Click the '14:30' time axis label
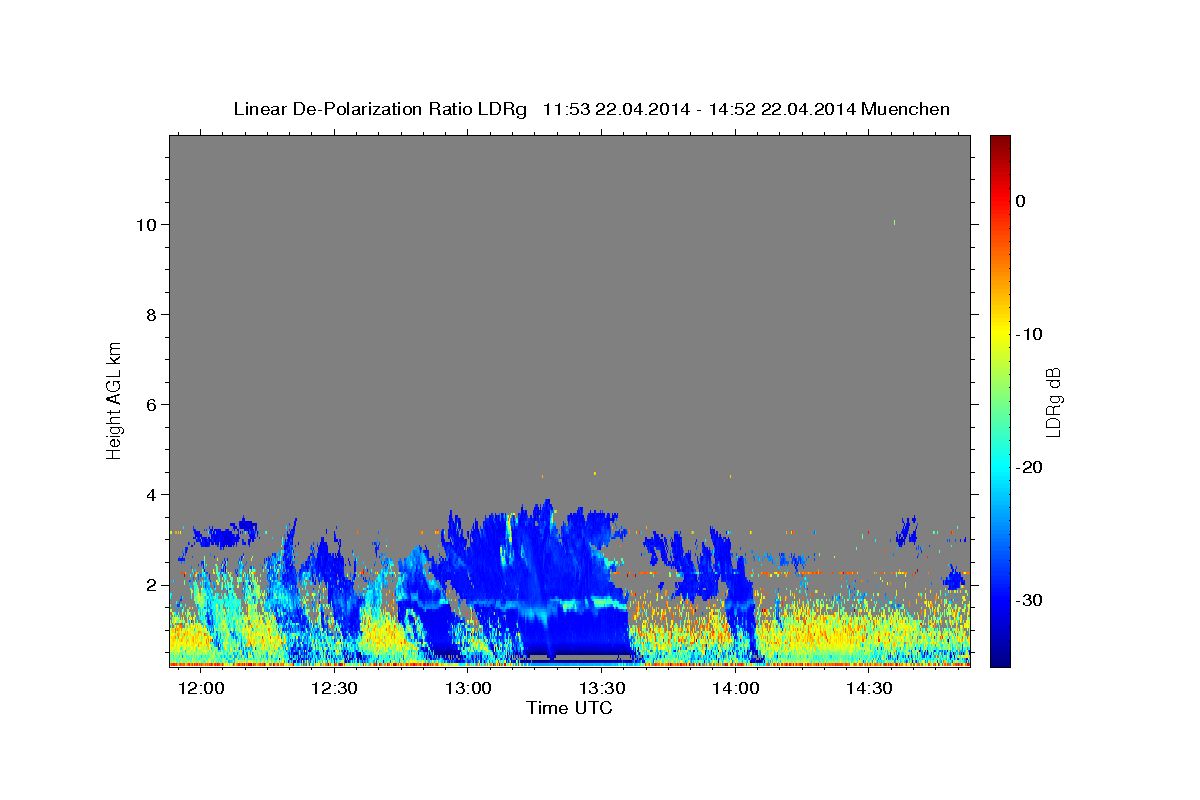 coord(870,689)
